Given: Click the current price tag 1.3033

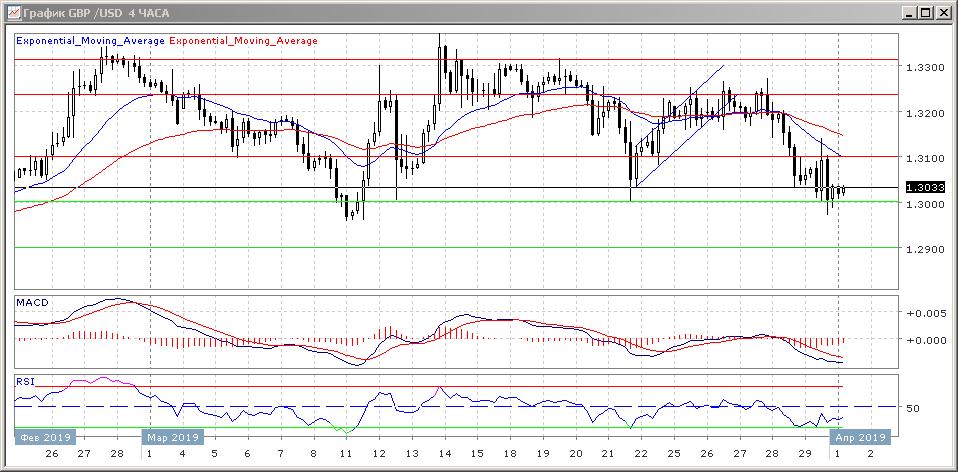Looking at the screenshot, I should [x=921, y=187].
